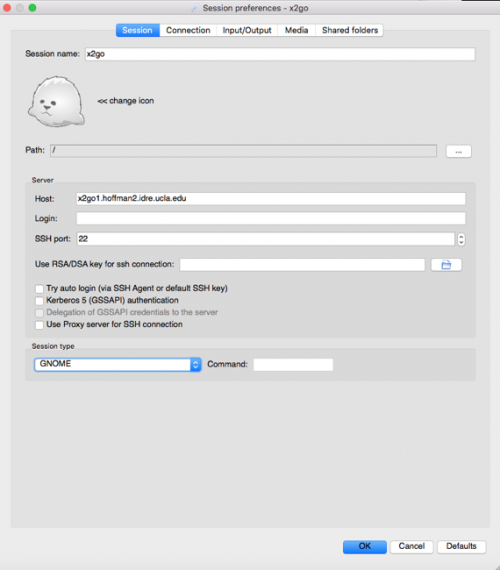Click the green zoom window button
This screenshot has width=500, height=570.
click(x=32, y=8)
